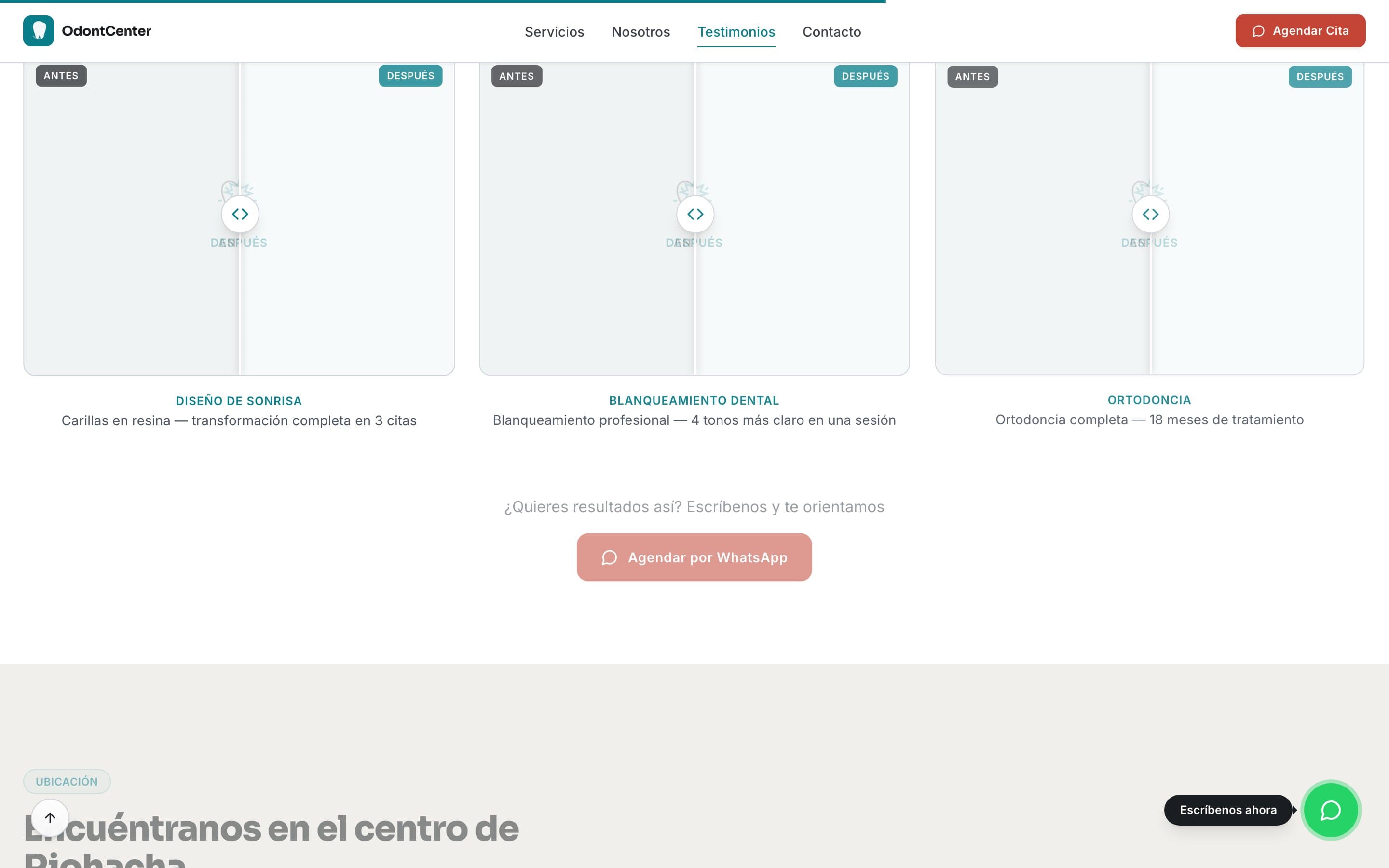Select the Testimonios navigation tab
This screenshot has width=1389, height=868.
coord(736,32)
